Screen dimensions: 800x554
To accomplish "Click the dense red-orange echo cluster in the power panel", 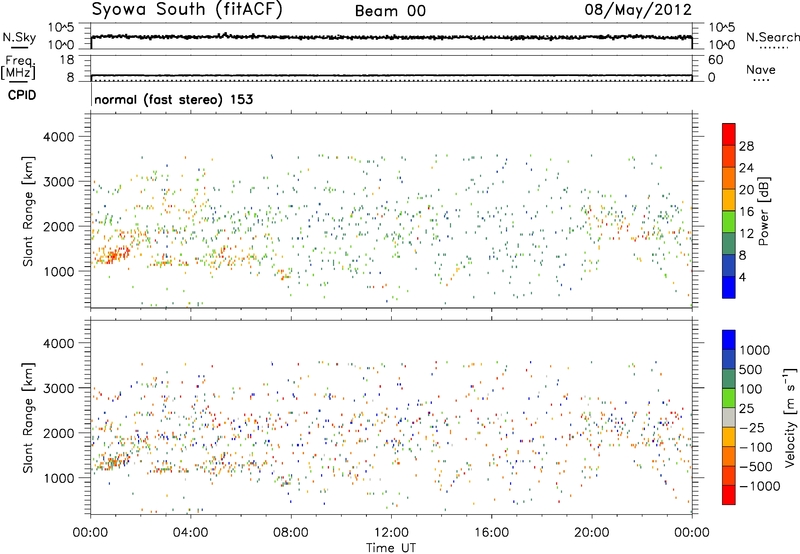I will coord(115,255).
